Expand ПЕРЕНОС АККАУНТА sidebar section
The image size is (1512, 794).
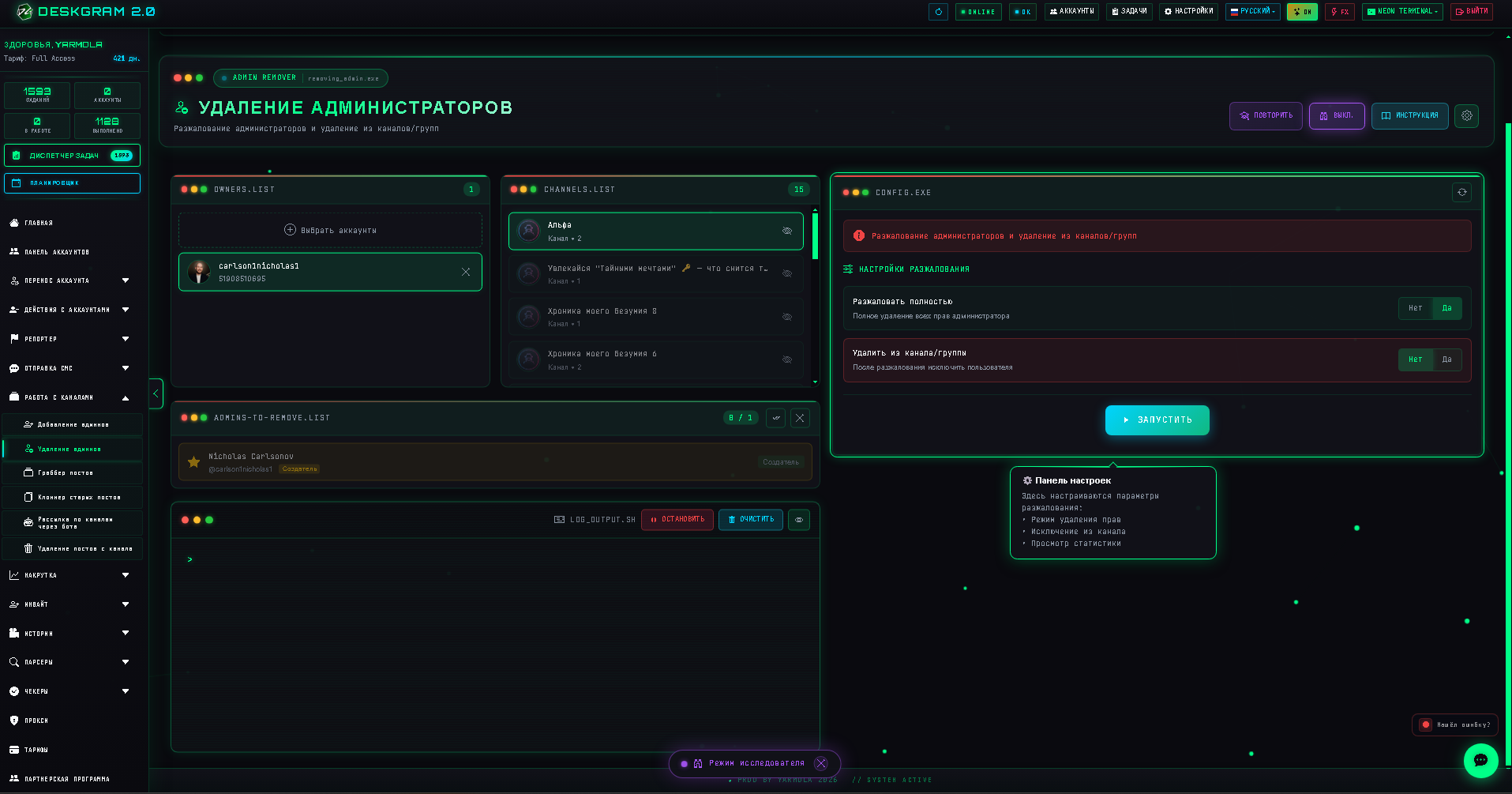tap(71, 280)
